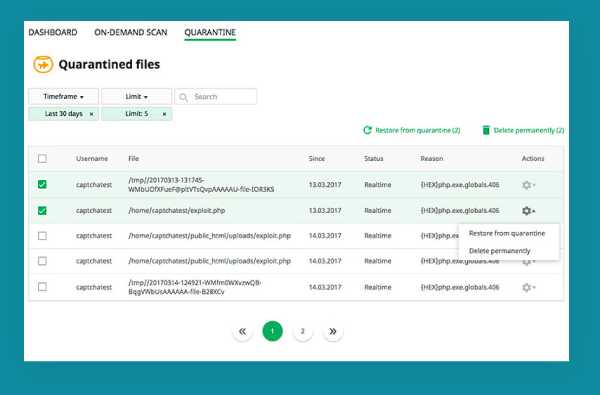This screenshot has width=600, height=395.
Task: Click the /home/captchatest/exploit.php file path
Action: click(x=176, y=211)
